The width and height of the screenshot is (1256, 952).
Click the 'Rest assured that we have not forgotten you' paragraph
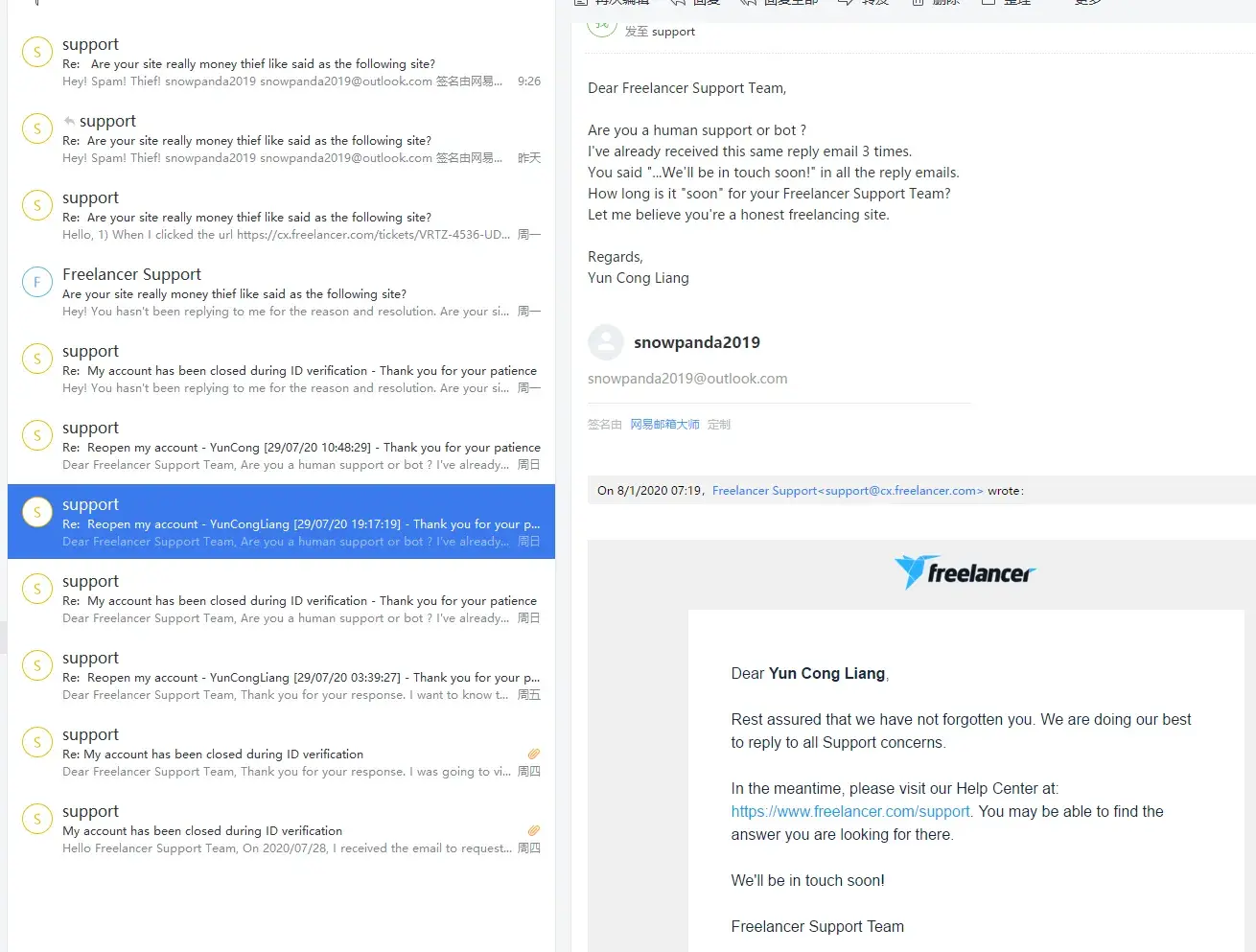pyautogui.click(x=961, y=731)
